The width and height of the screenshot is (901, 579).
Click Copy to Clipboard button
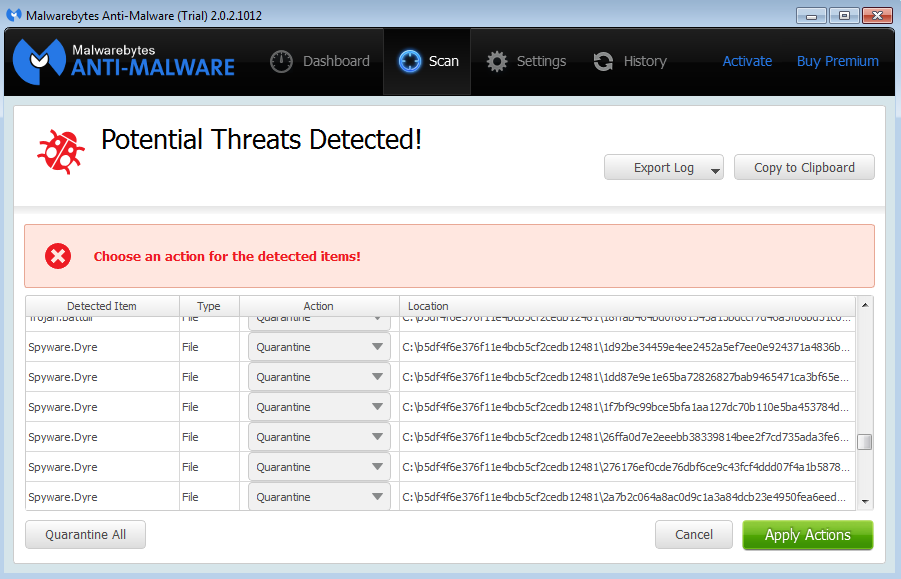click(804, 167)
